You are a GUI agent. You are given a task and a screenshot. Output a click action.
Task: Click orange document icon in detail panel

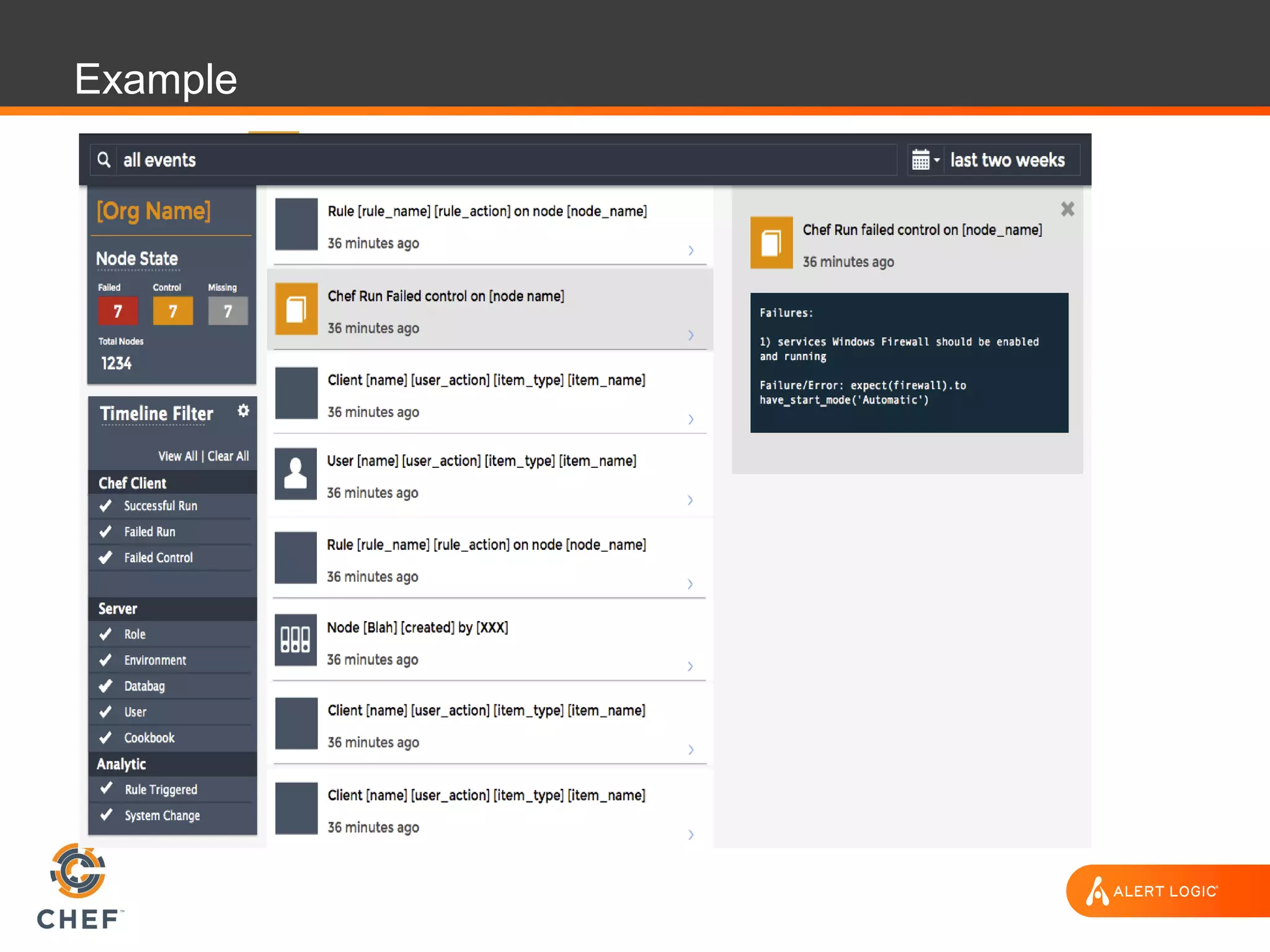tap(771, 242)
